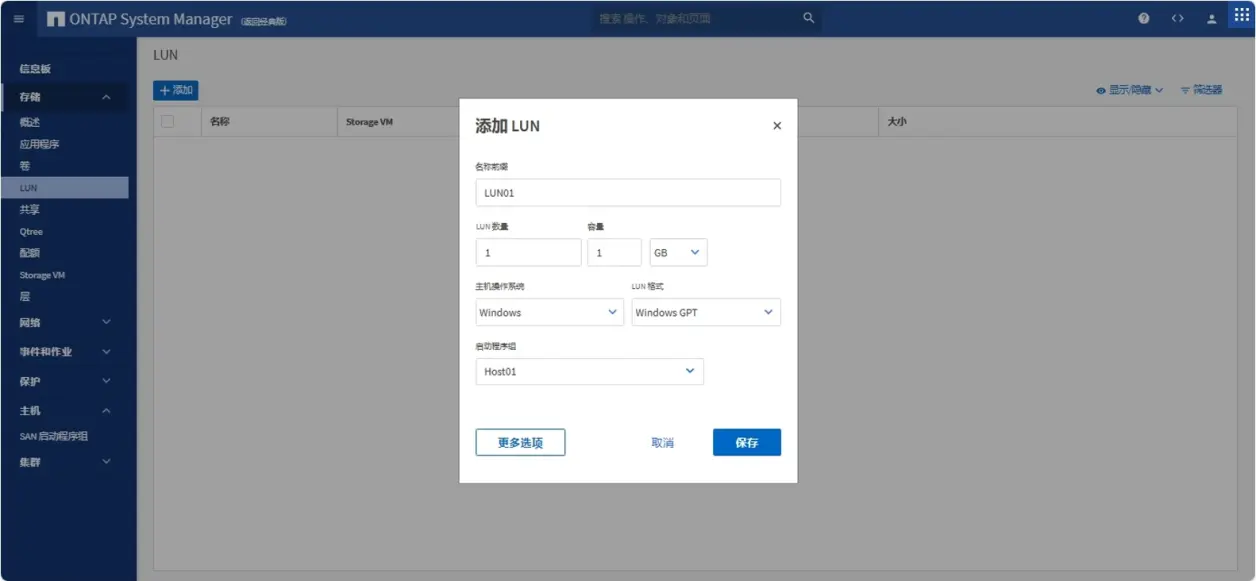Click the 更多选项 button

520,442
